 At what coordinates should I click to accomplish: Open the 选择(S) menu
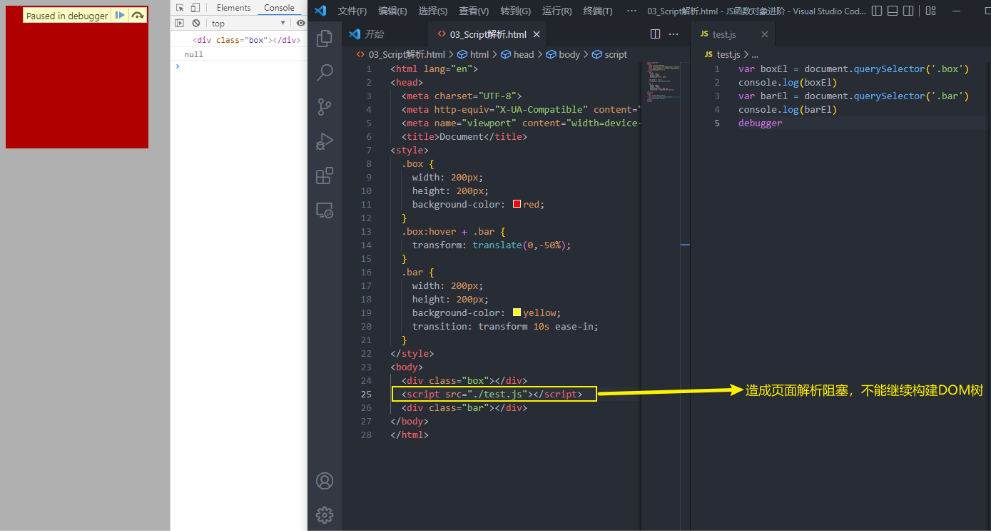[433, 11]
